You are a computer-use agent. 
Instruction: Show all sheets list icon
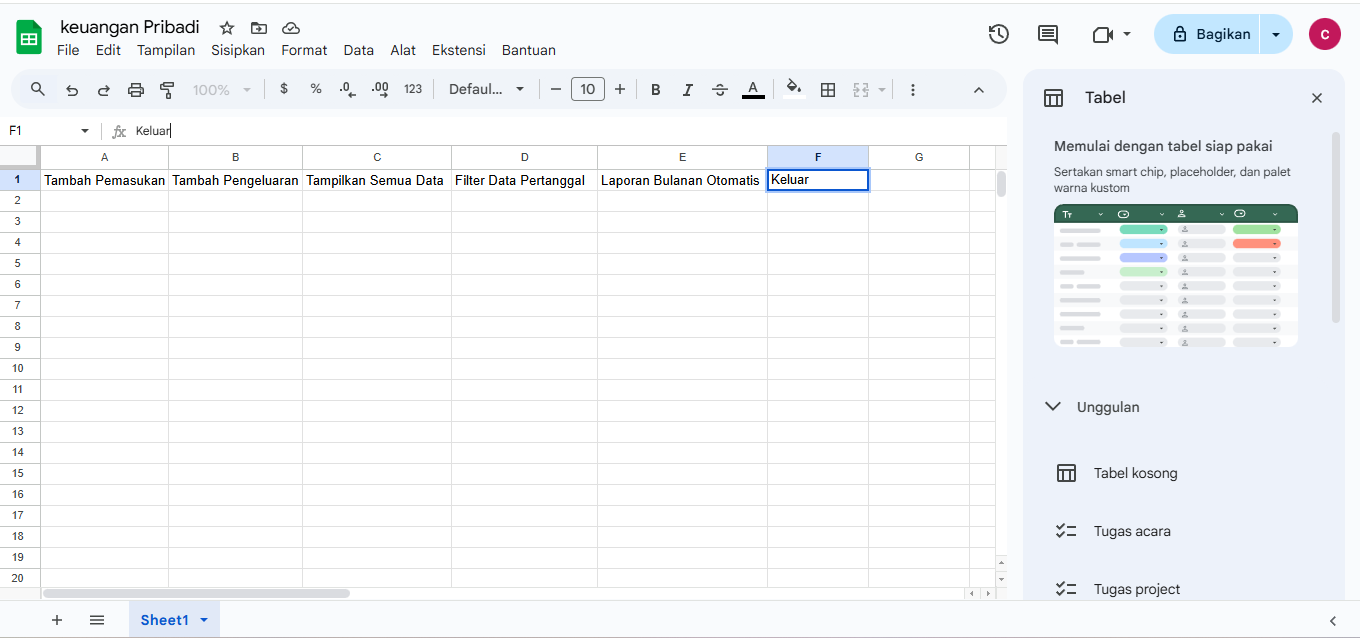coord(97,620)
